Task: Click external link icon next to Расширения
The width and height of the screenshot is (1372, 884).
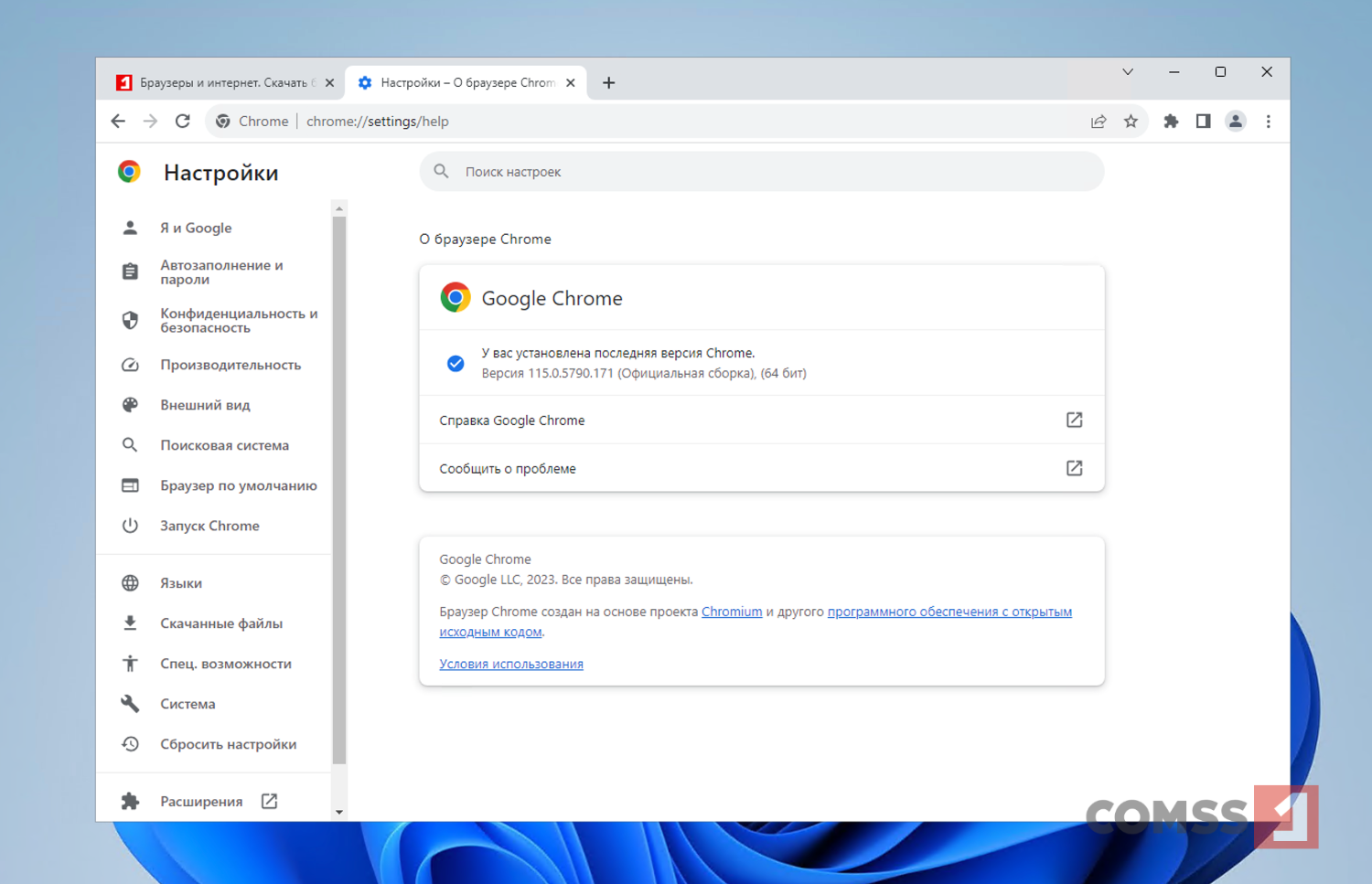Action: (x=269, y=801)
